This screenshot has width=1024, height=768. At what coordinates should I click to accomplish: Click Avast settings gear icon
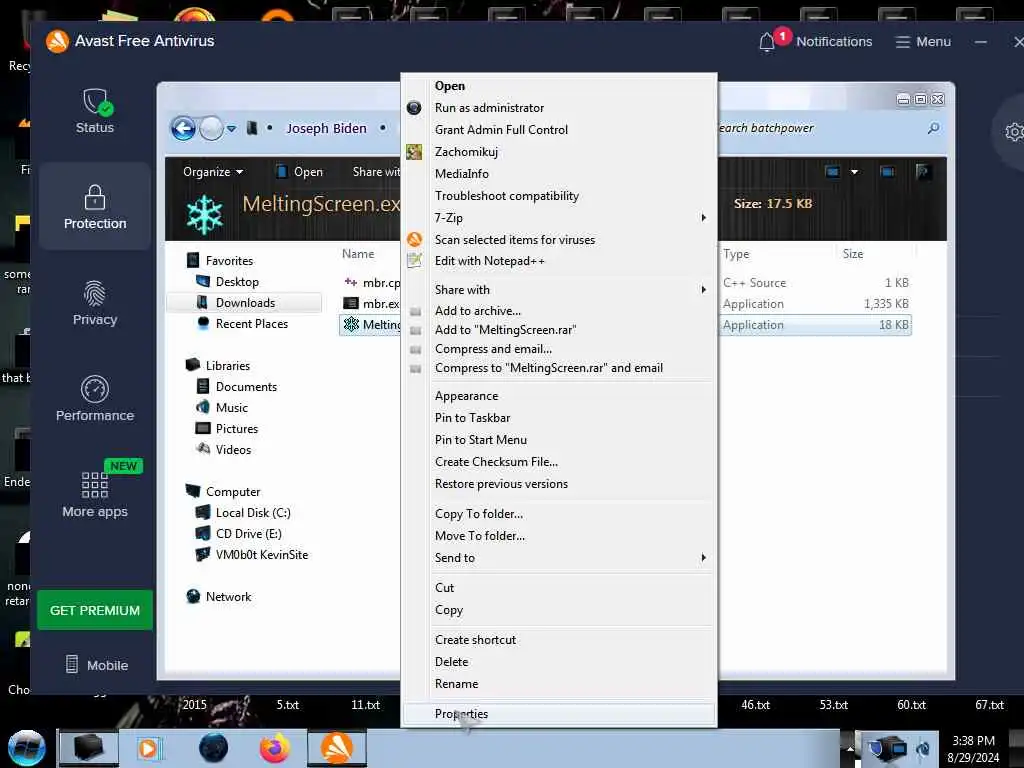point(1013,132)
